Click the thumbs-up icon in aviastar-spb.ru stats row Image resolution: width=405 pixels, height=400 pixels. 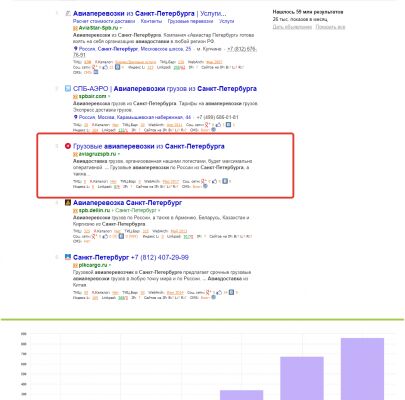pos(105,67)
